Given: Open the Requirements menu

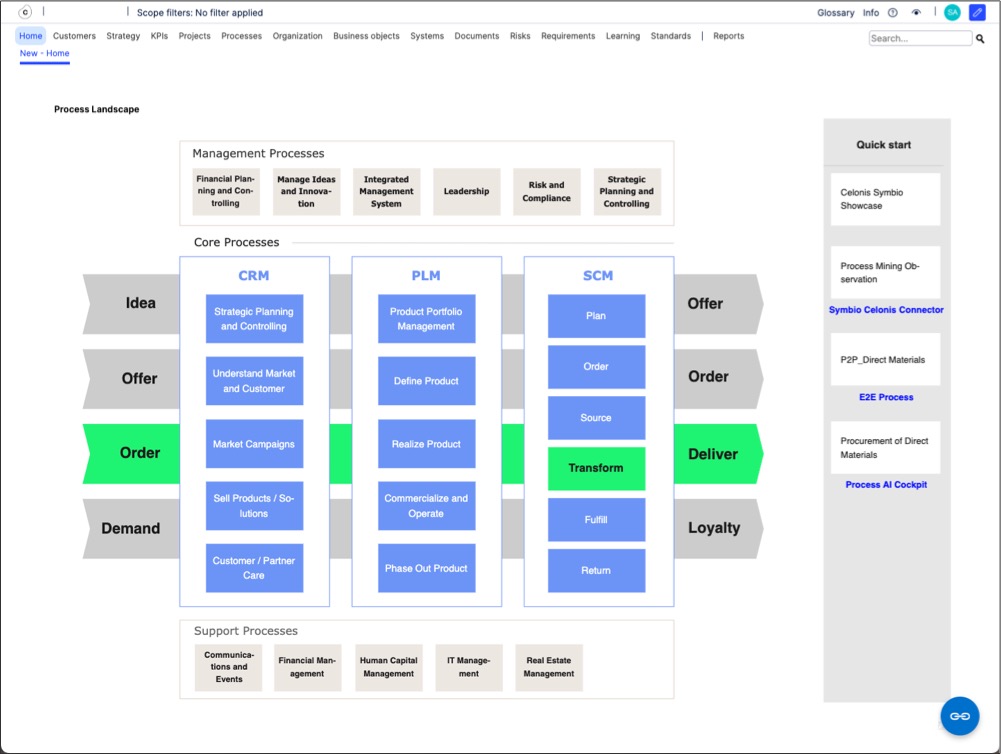Looking at the screenshot, I should pos(568,36).
